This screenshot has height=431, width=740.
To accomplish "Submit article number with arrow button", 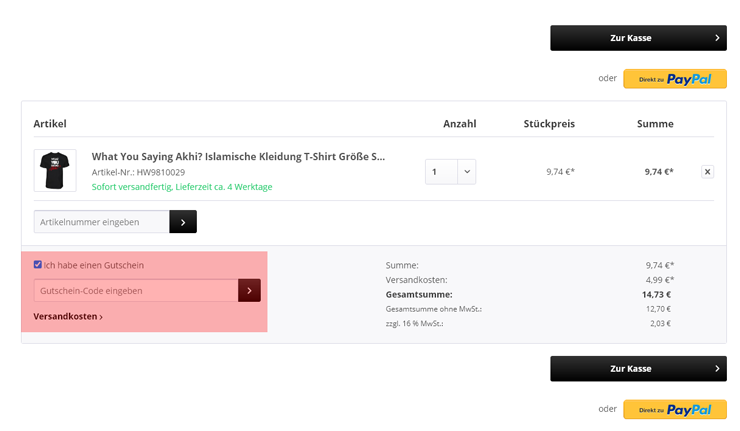I will point(183,222).
